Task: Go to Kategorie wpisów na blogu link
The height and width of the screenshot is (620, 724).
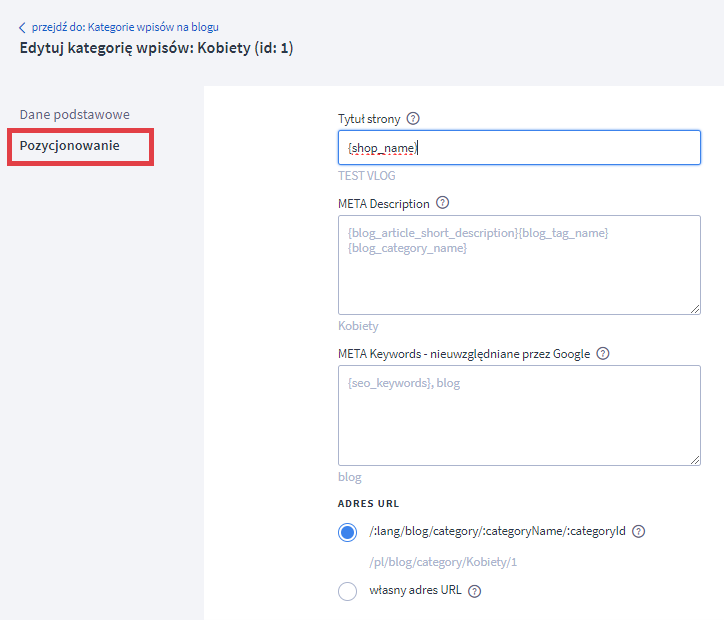Action: pyautogui.click(x=125, y=27)
